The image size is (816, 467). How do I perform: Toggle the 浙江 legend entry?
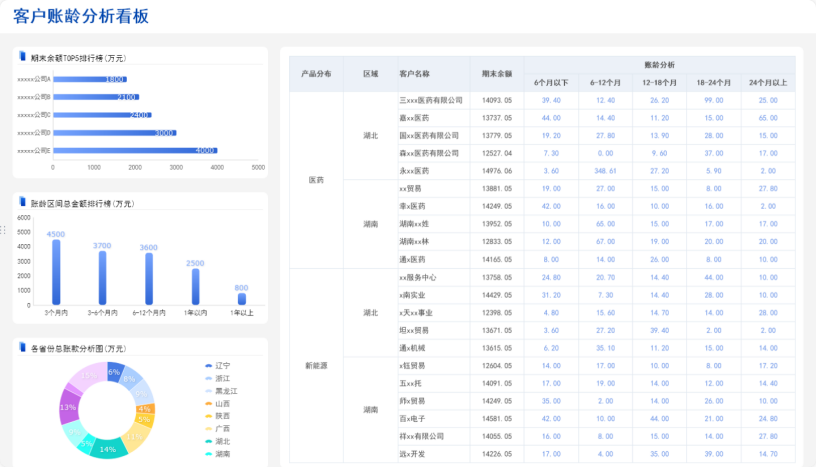pyautogui.click(x=221, y=379)
